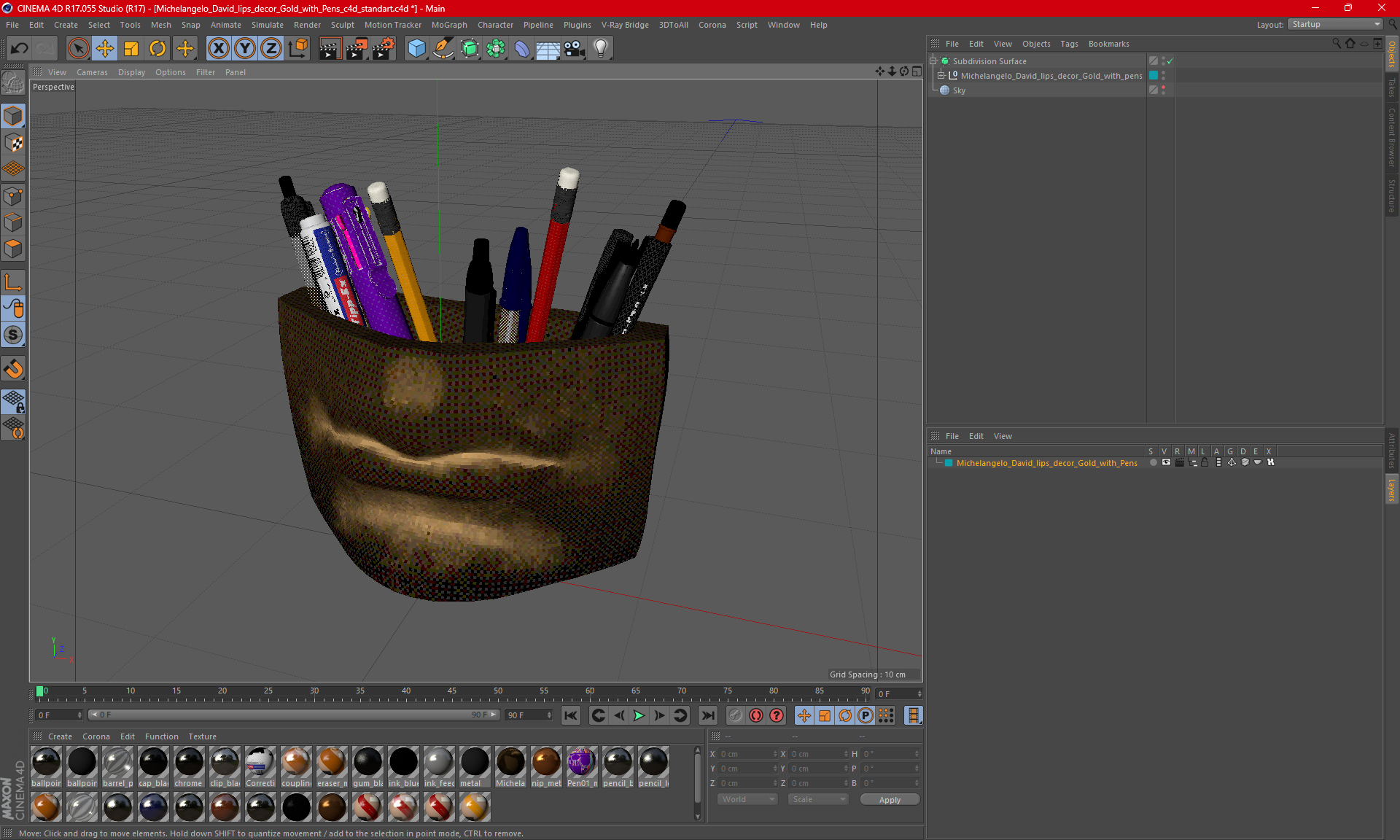Viewport: 1400px width, 840px height.
Task: Activate the Scale tool in the top toolbar
Action: [x=131, y=49]
